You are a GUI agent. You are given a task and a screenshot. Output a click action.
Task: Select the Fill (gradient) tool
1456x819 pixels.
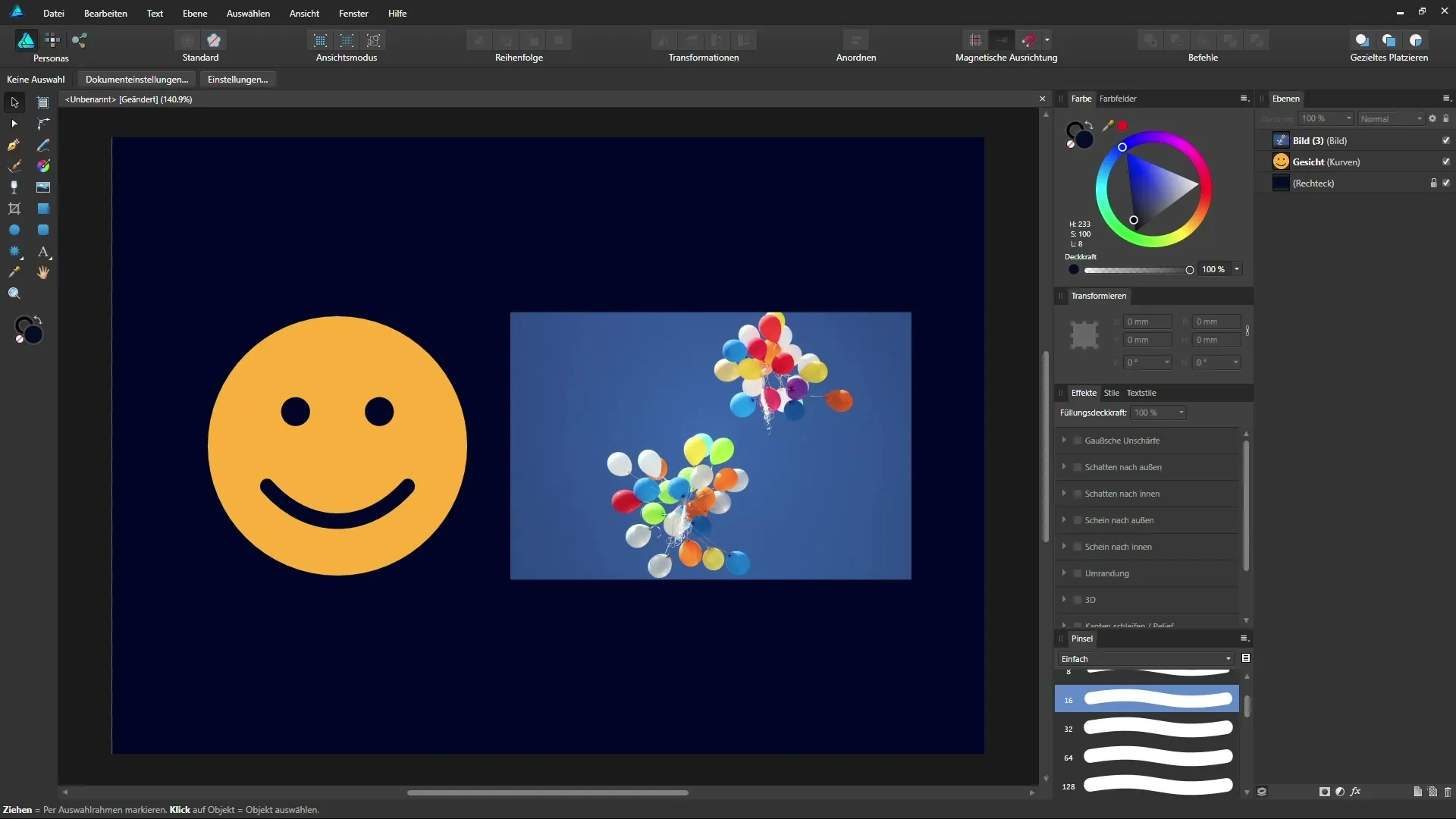click(x=43, y=166)
